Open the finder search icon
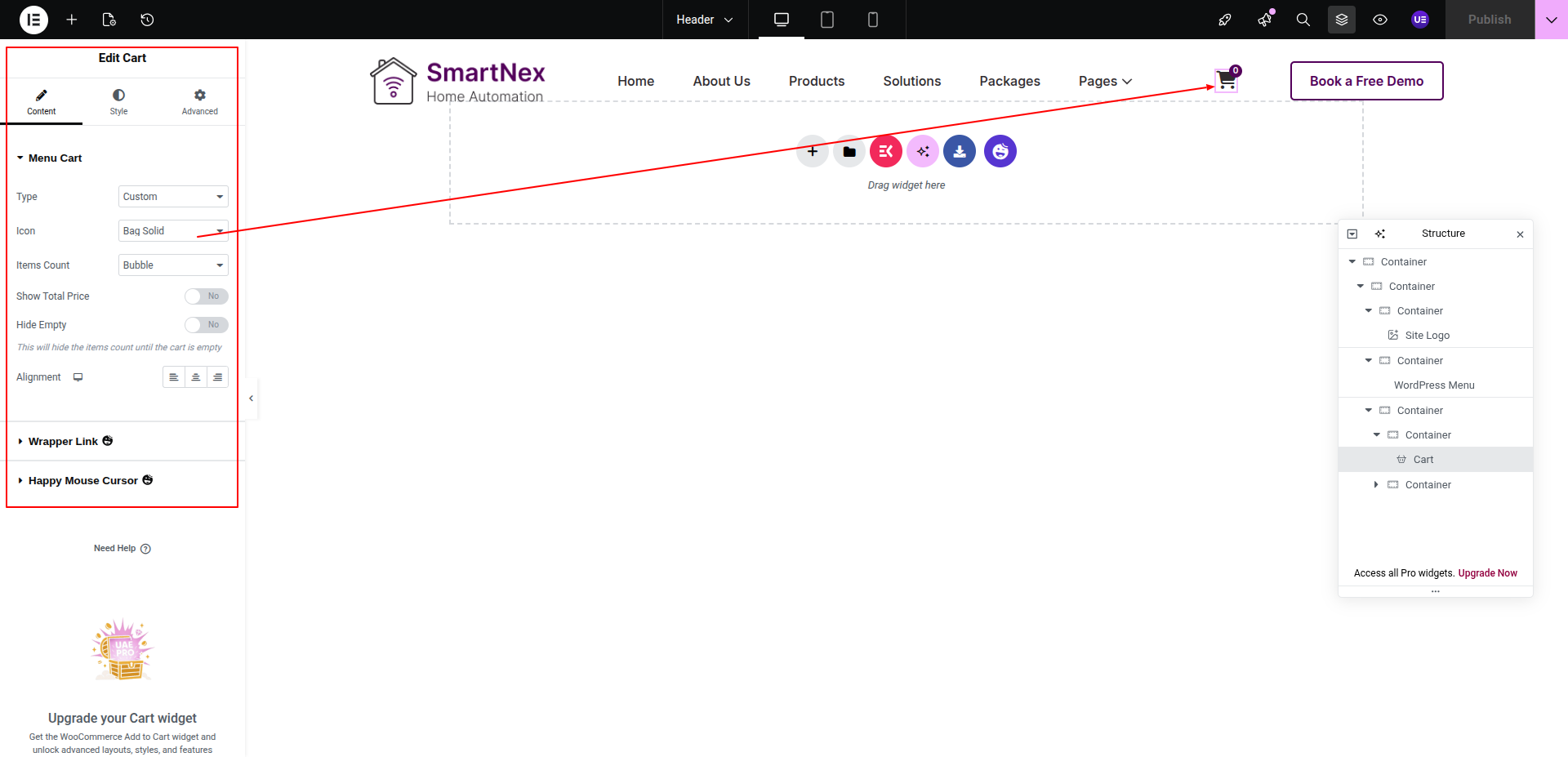 click(1303, 20)
